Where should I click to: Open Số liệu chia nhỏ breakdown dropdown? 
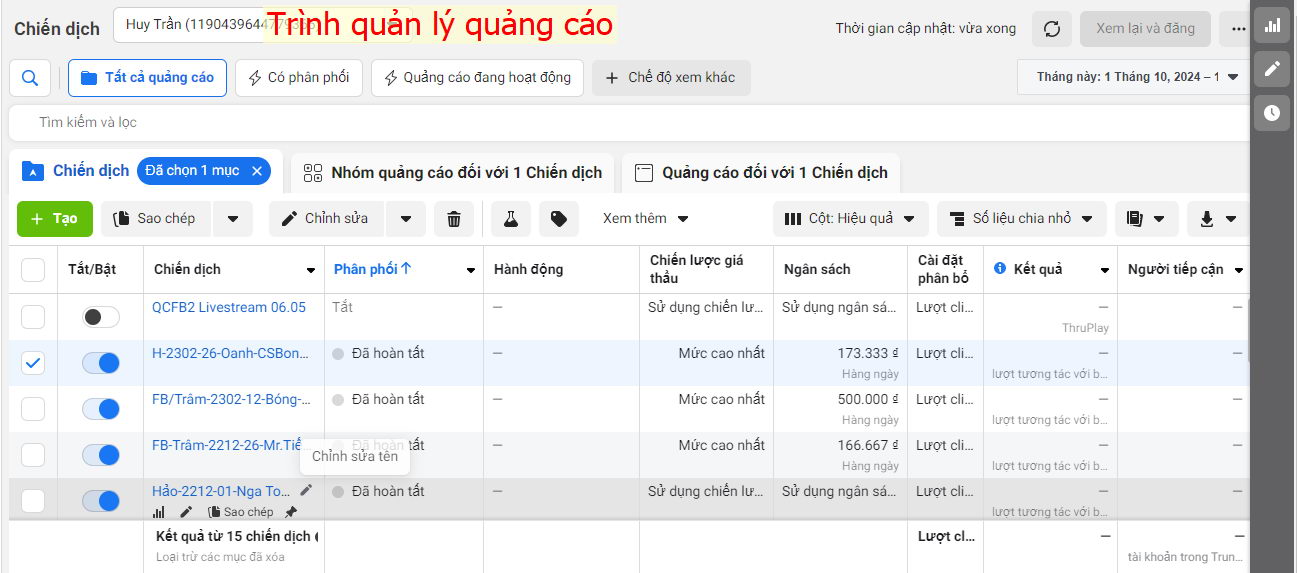coord(1021,219)
